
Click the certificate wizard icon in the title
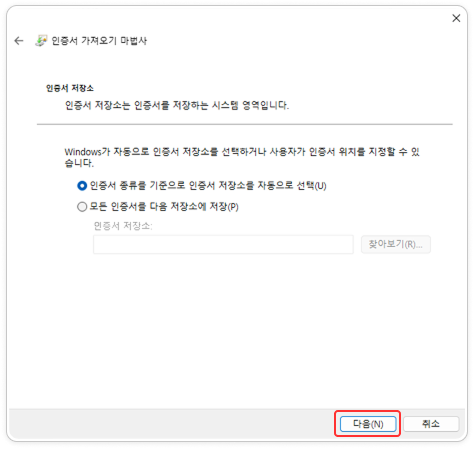pos(41,41)
